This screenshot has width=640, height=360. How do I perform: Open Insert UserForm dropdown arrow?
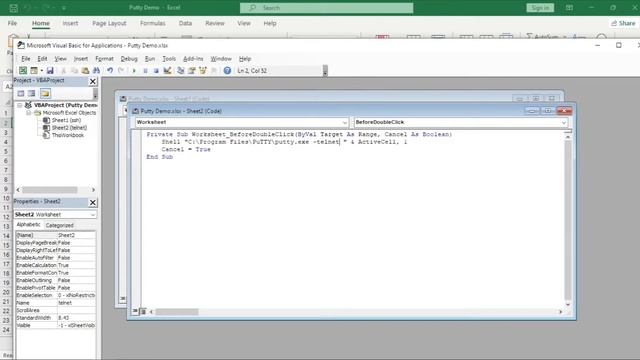(x=42, y=71)
